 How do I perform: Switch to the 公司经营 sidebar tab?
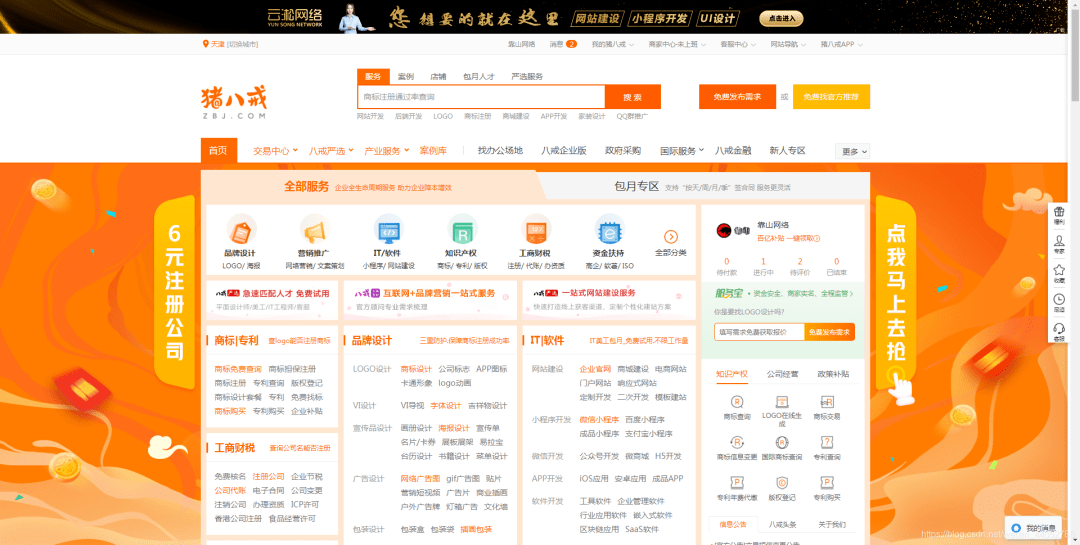(x=782, y=374)
